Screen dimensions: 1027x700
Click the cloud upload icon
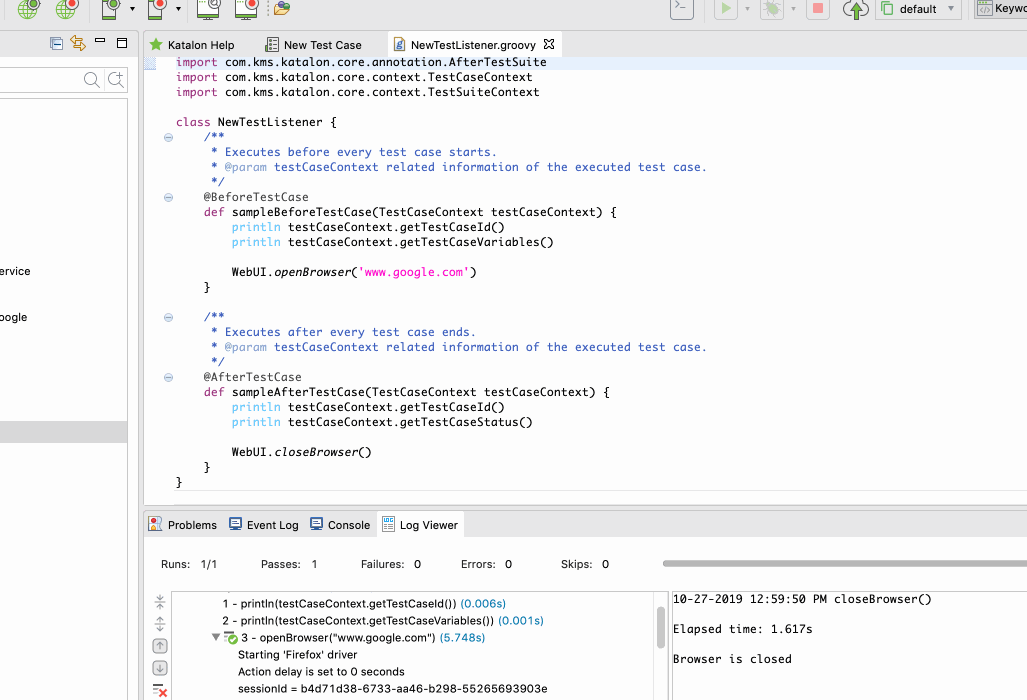855,9
